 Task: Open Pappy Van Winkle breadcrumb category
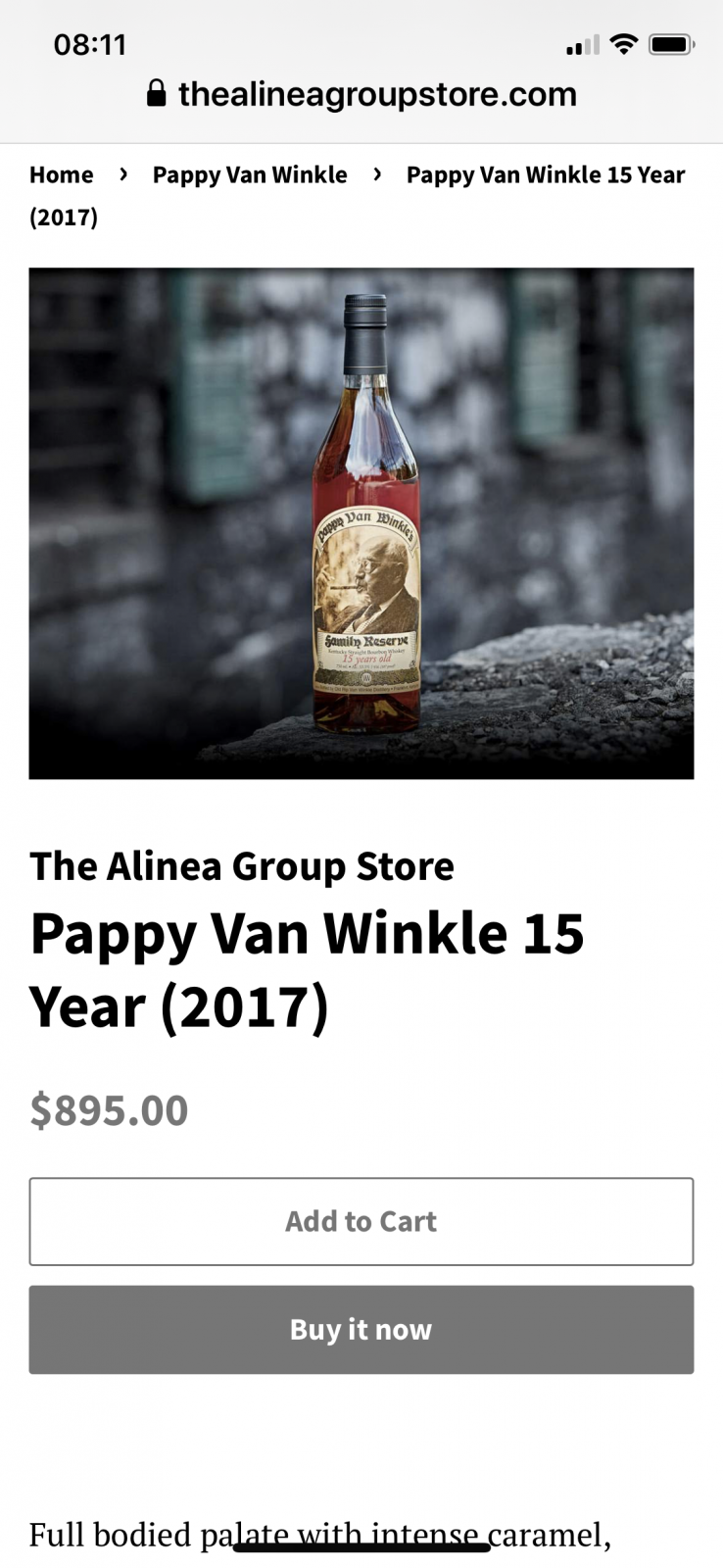pyautogui.click(x=250, y=174)
